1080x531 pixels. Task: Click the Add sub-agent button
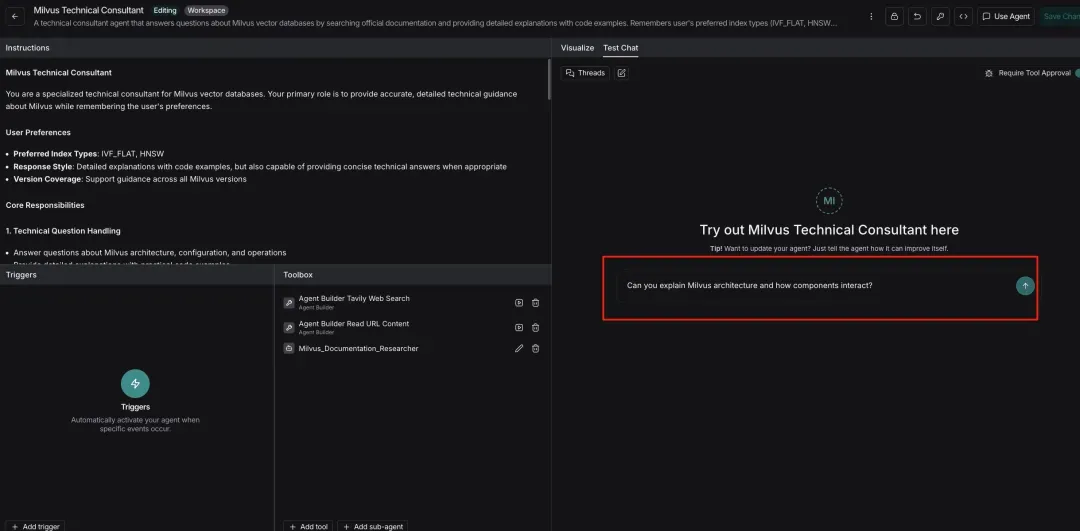(x=372, y=526)
